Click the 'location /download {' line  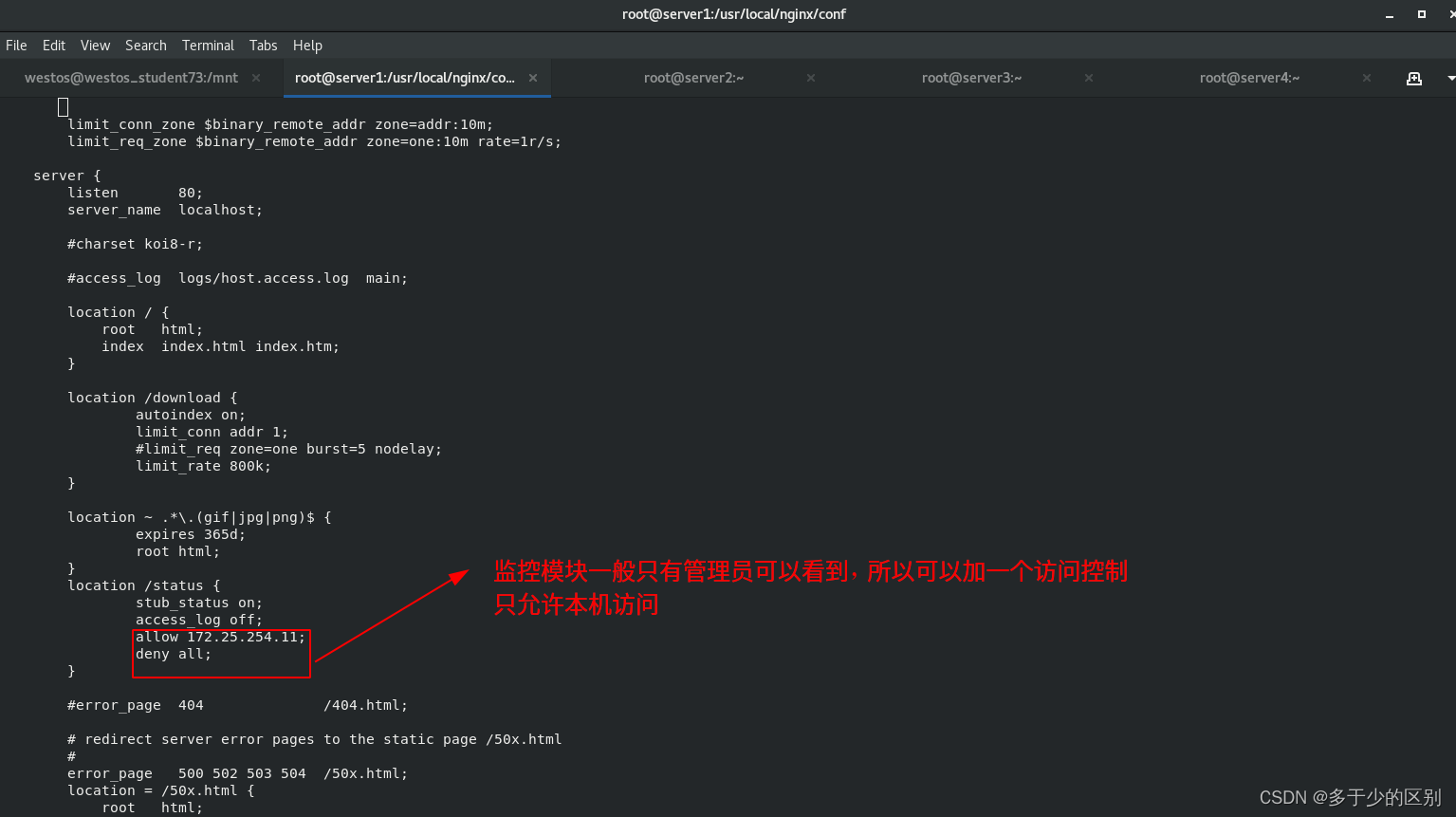pyautogui.click(x=153, y=398)
